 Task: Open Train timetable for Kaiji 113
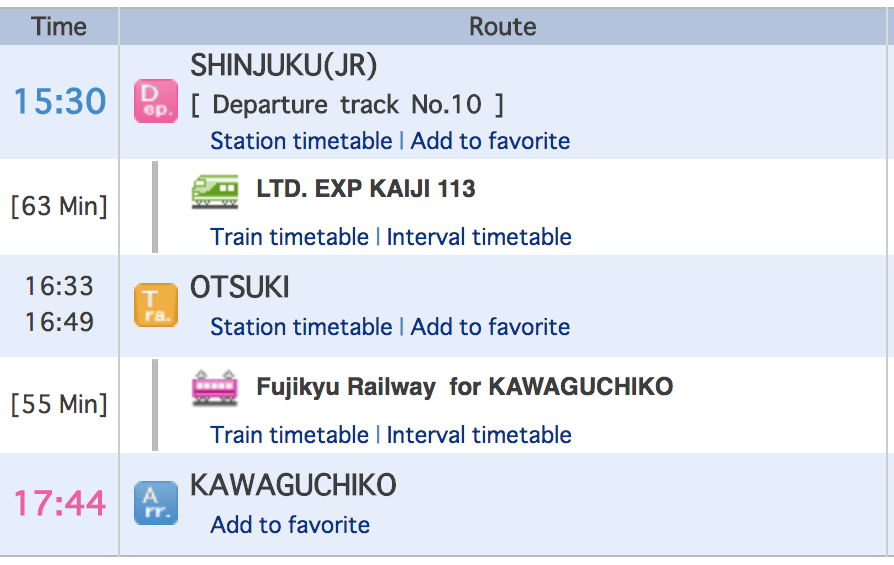pos(289,237)
